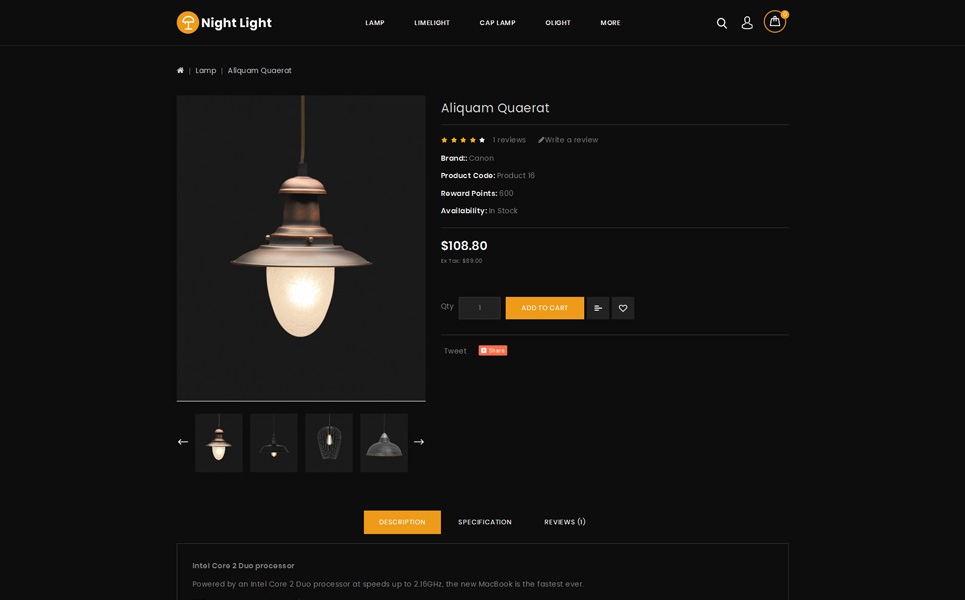
Task: Click into the Qty input field
Action: [x=479, y=308]
